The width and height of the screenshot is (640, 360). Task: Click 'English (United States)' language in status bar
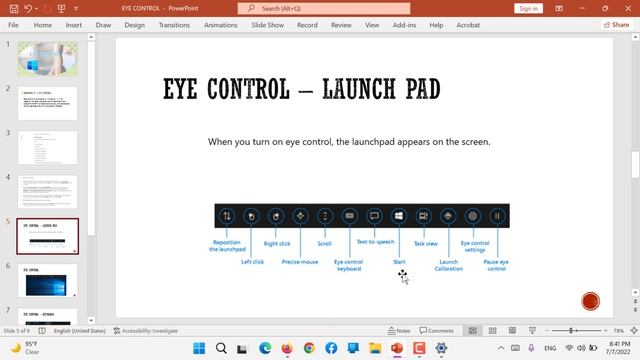[80, 331]
